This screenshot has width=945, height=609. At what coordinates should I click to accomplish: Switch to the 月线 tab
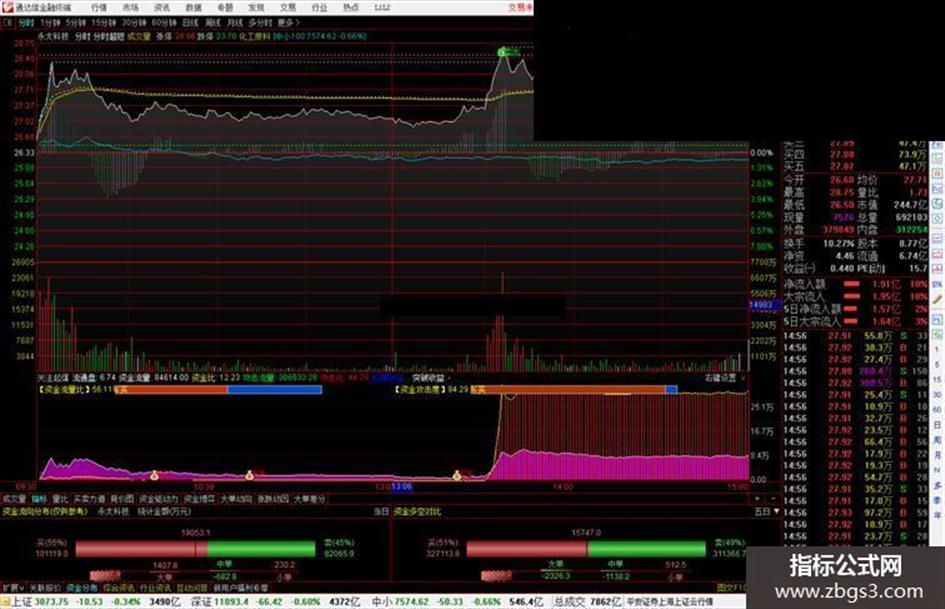click(x=234, y=23)
